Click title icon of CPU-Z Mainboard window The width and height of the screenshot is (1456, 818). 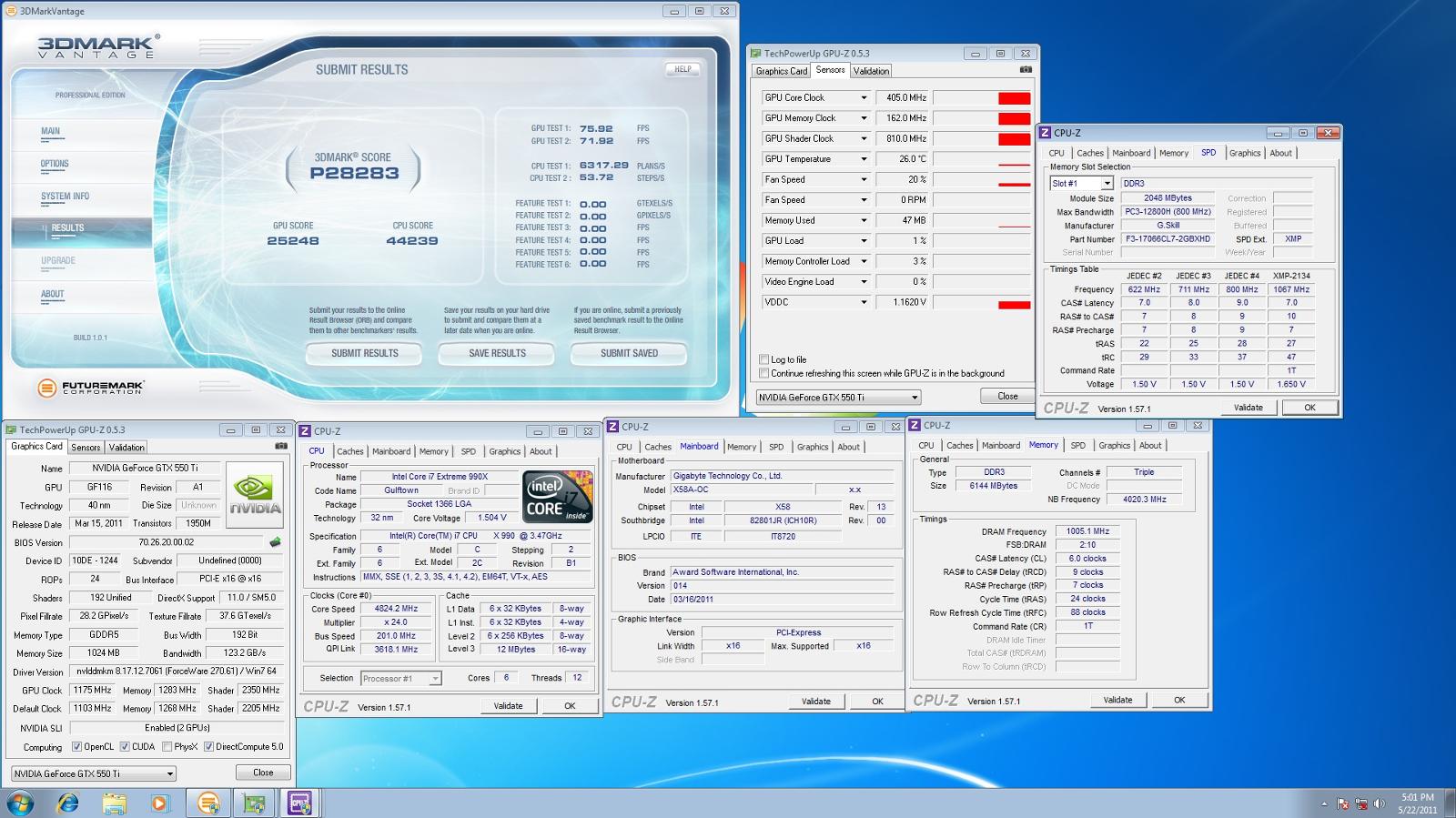click(x=613, y=427)
